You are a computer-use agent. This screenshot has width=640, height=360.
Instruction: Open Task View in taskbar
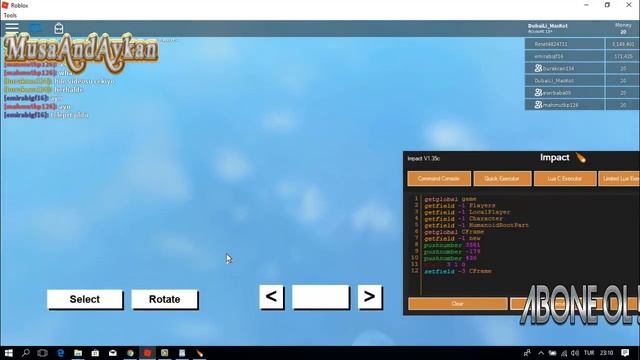pyautogui.click(x=42, y=353)
